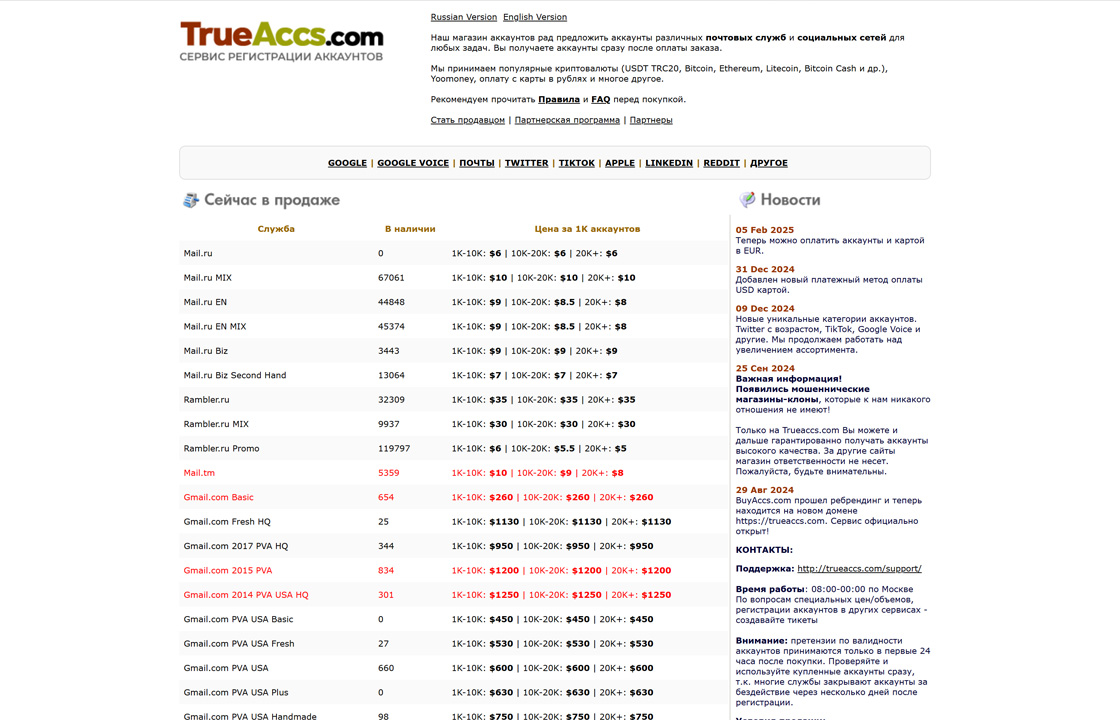Select the Mail.ru Biz service name
Screen dimensions: 1120x720
(206, 351)
